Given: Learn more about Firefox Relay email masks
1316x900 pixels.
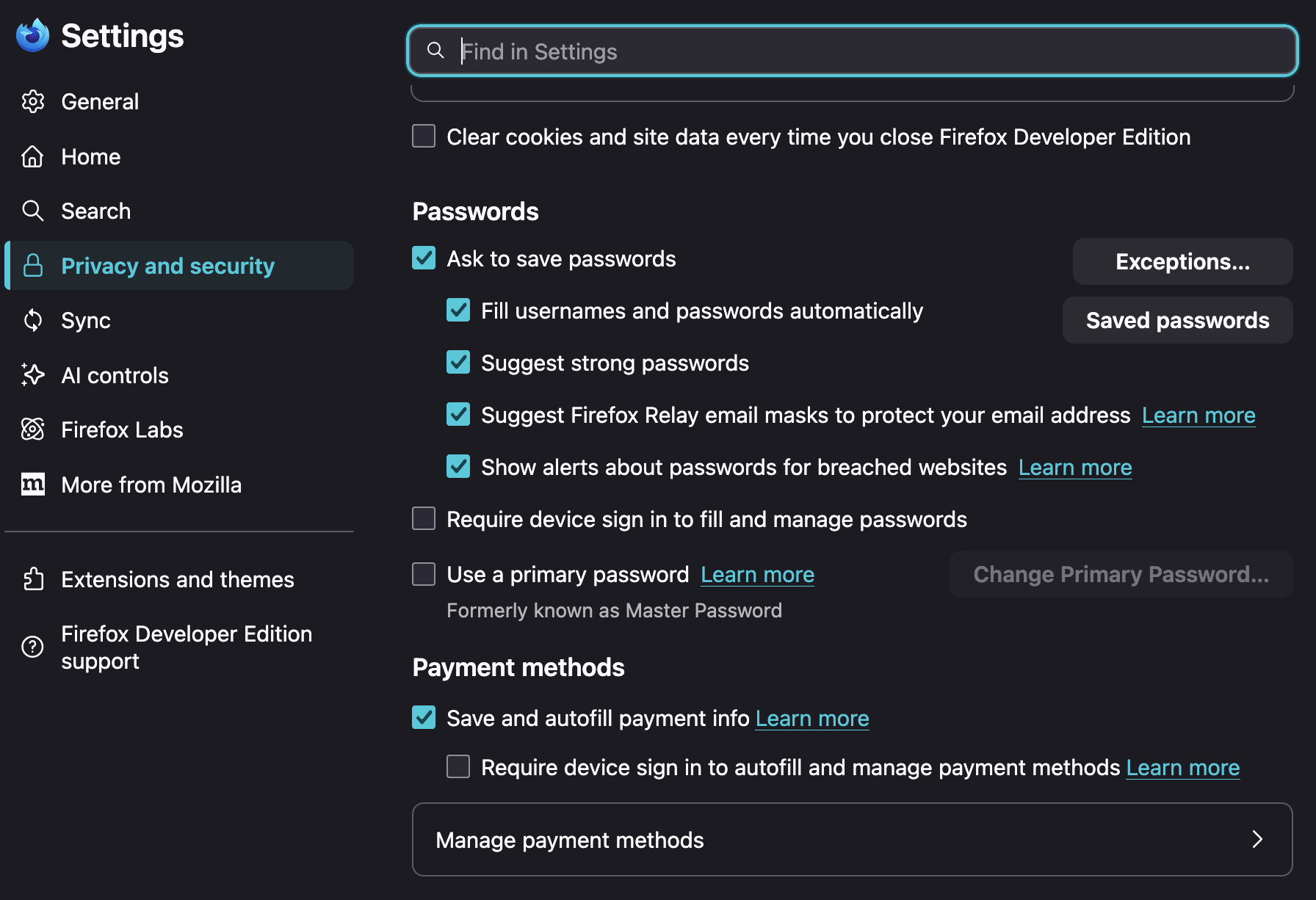Looking at the screenshot, I should coord(1198,415).
